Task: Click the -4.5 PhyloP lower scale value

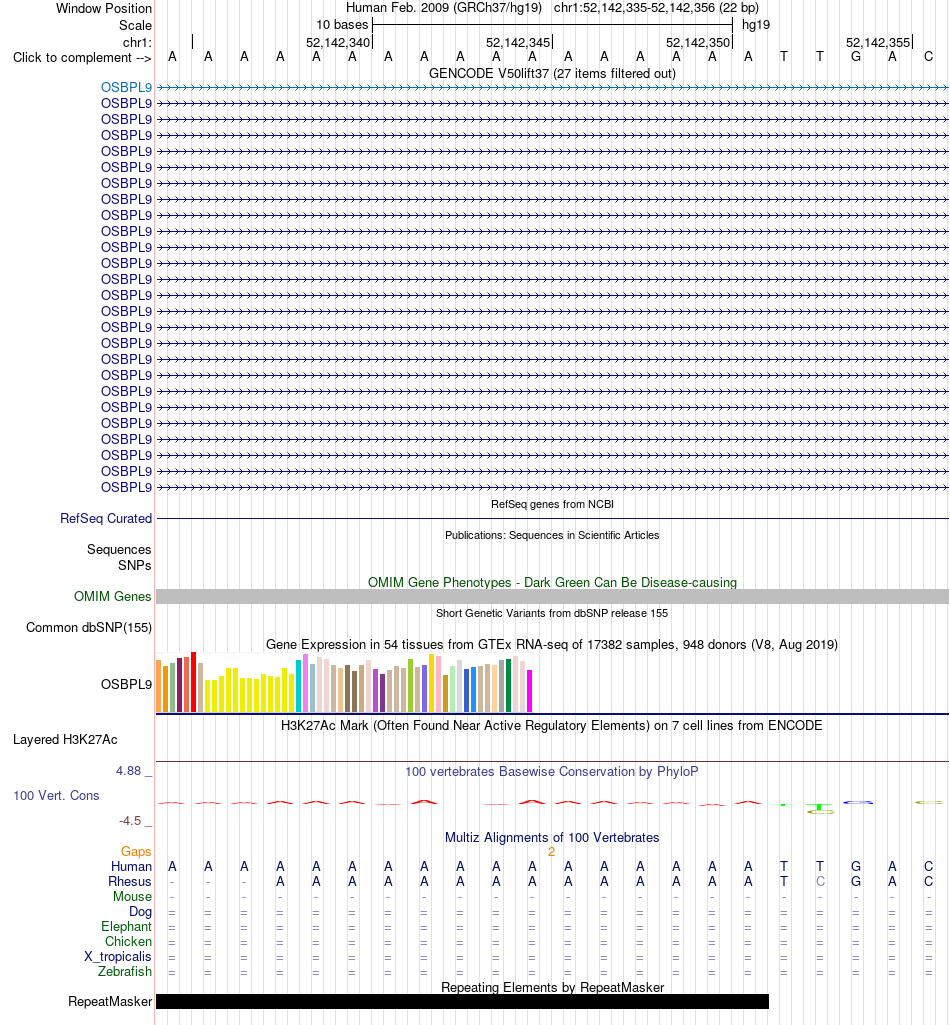Action: pyautogui.click(x=130, y=820)
